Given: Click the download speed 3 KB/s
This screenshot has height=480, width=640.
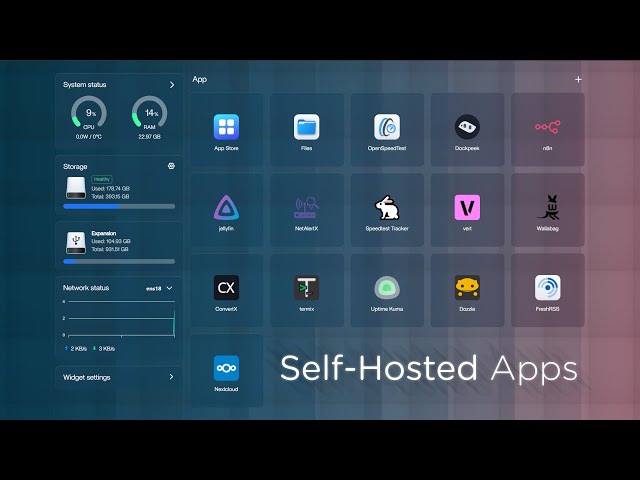Looking at the screenshot, I should (x=104, y=349).
